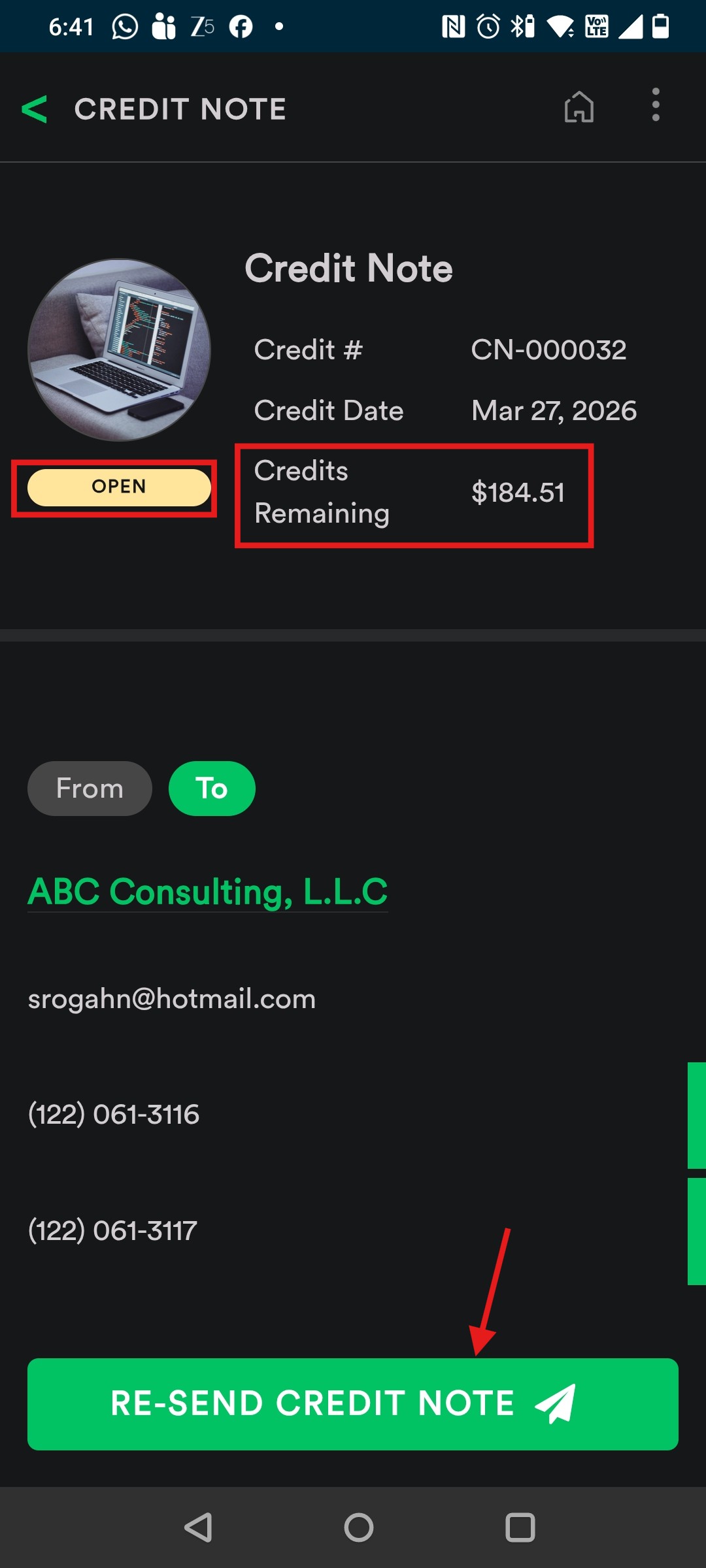The width and height of the screenshot is (706, 1568).
Task: Tap RE-SEND CREDIT NOTE button
Action: 353,1404
